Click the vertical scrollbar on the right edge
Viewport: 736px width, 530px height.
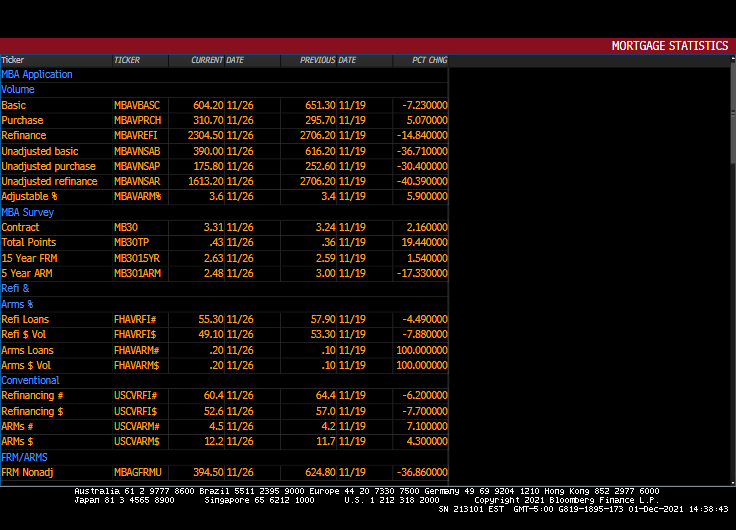(732, 120)
